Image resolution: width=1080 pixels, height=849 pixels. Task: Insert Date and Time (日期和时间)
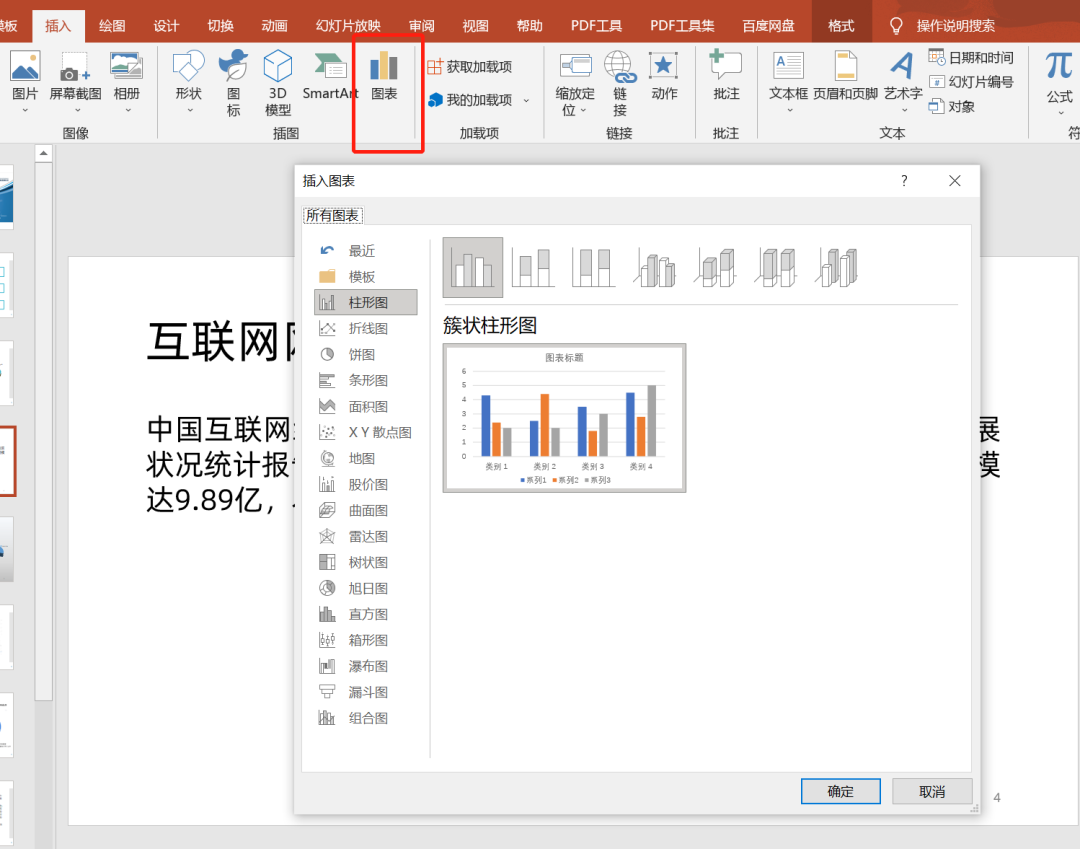point(971,57)
